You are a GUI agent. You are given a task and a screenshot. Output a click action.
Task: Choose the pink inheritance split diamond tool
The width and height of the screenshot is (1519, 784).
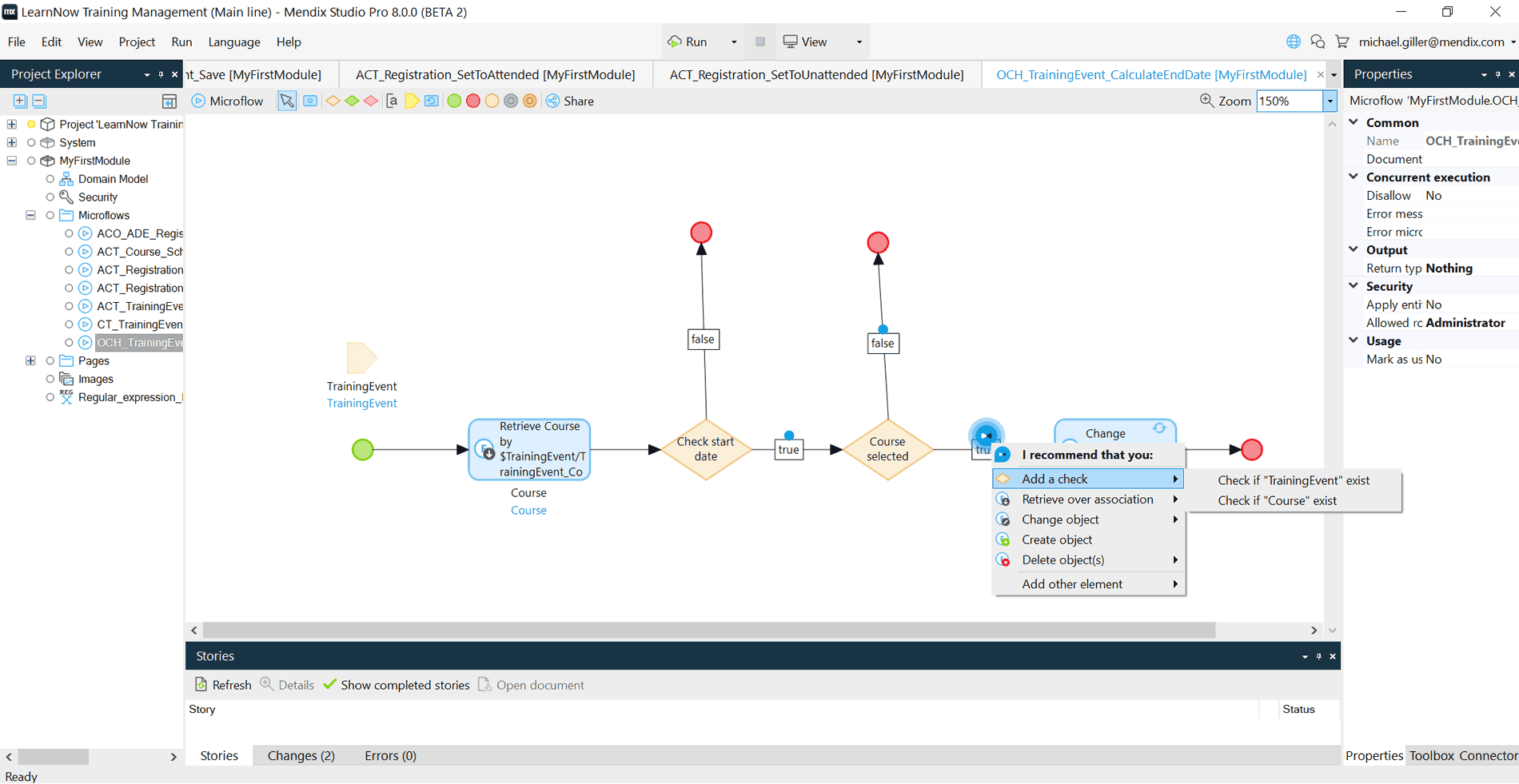point(371,101)
